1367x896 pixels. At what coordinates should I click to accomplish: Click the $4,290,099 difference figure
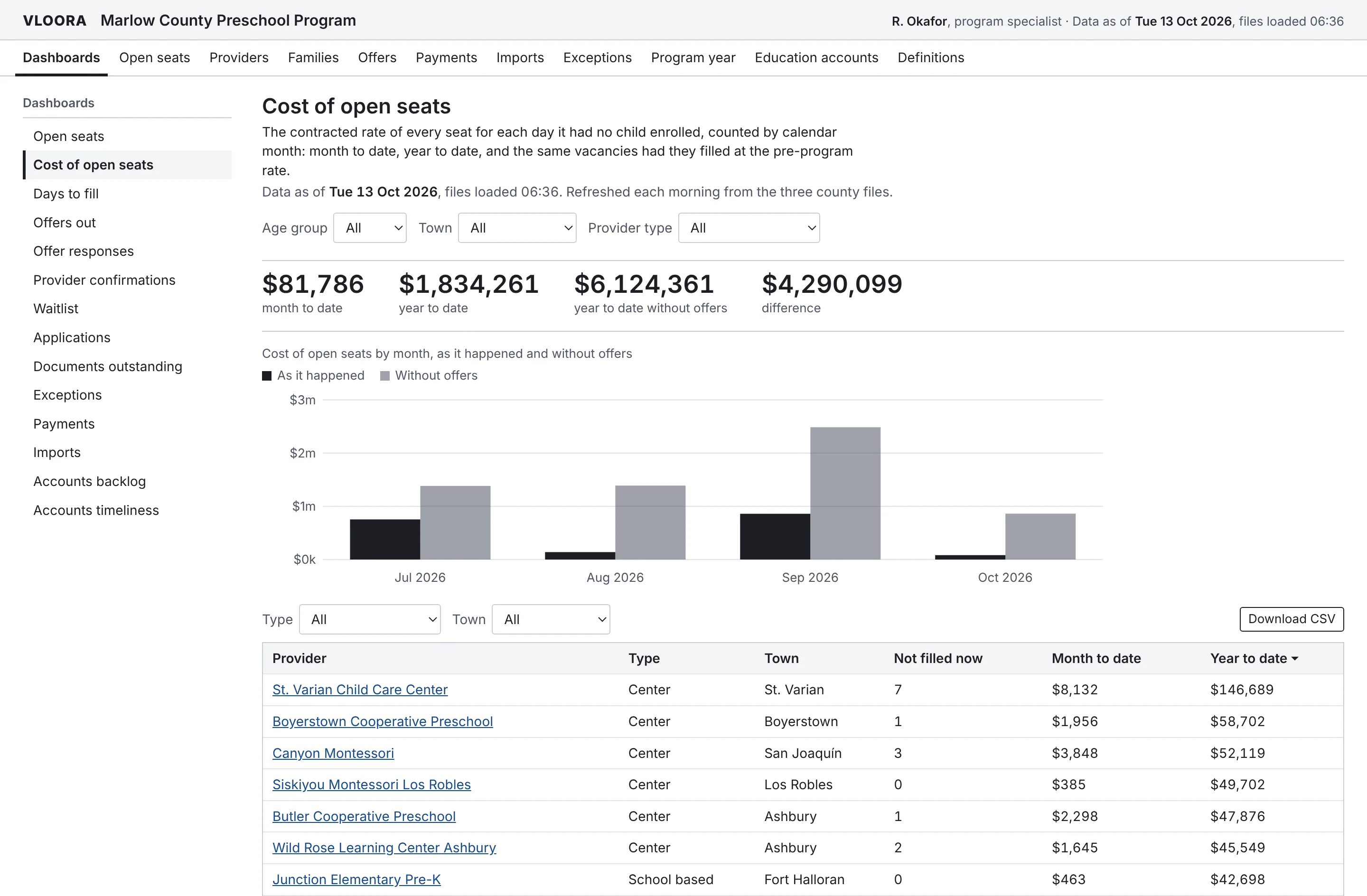tap(832, 284)
